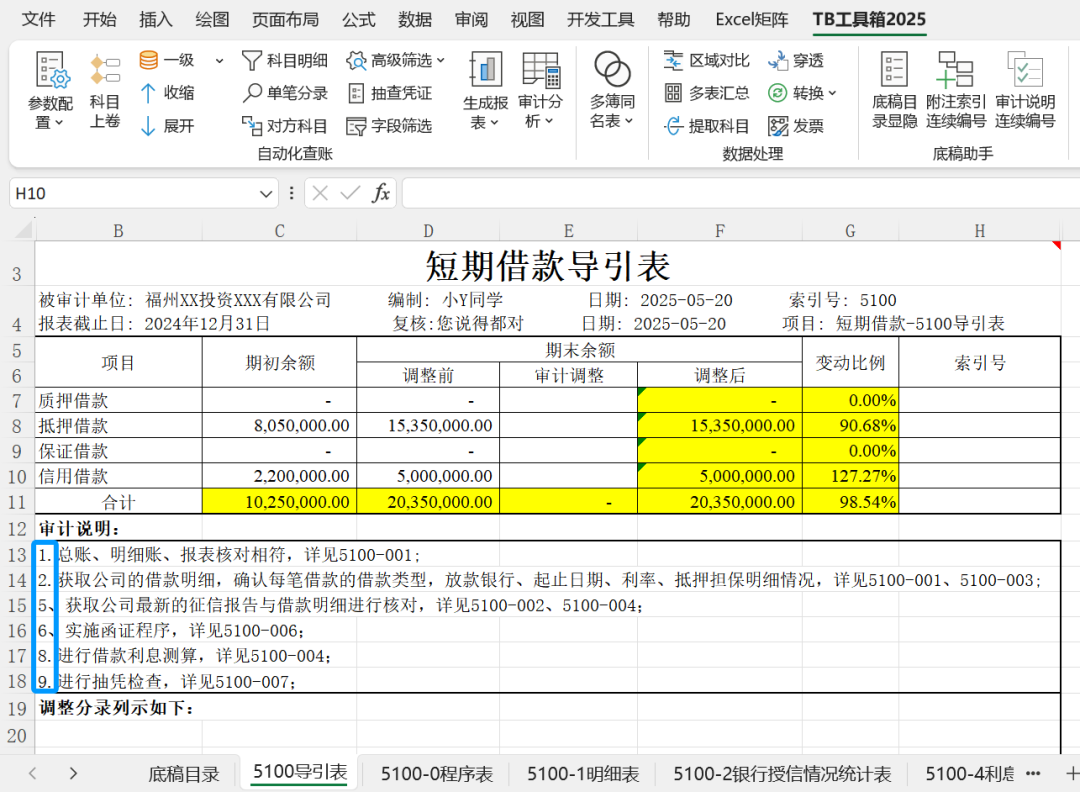The image size is (1080, 792).
Task: Click the 字段筛选 tool
Action: click(x=389, y=126)
